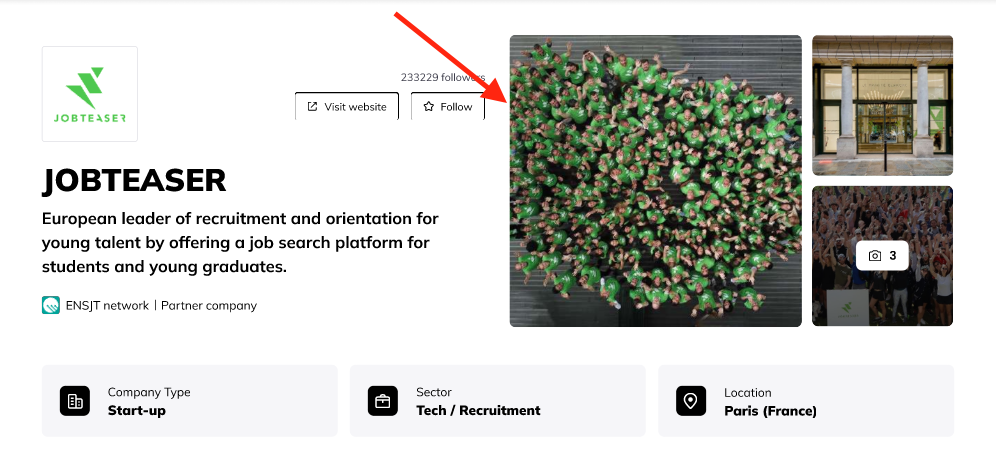Viewport: 996px width, 458px height.
Task: Click the JOBTEASER heading title
Action: pos(134,180)
